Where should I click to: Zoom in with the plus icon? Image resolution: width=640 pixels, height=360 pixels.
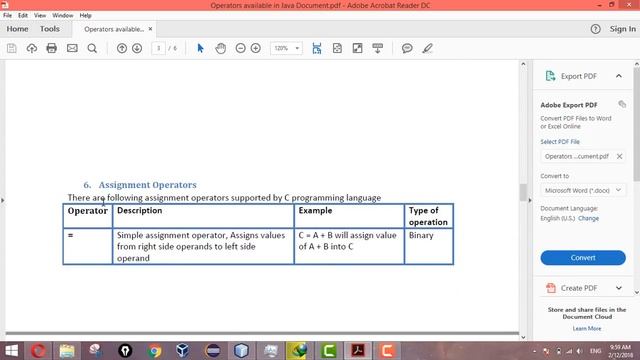(x=256, y=48)
